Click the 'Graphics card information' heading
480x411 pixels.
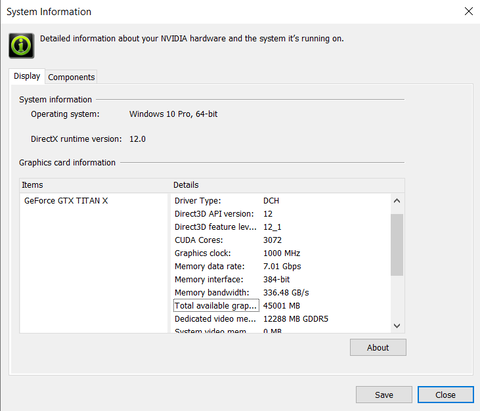(67, 163)
